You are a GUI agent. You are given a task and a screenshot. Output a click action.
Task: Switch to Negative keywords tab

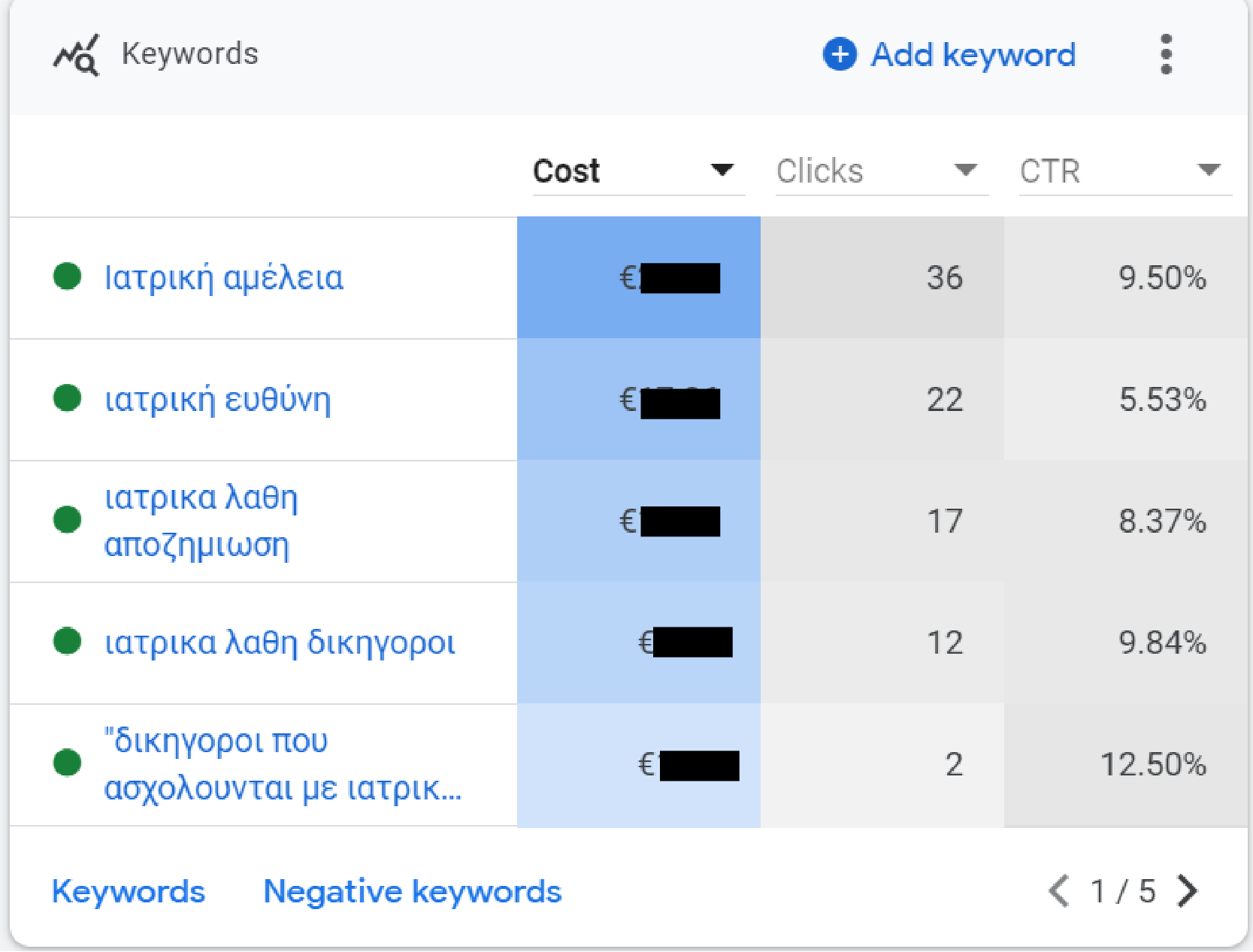412,891
